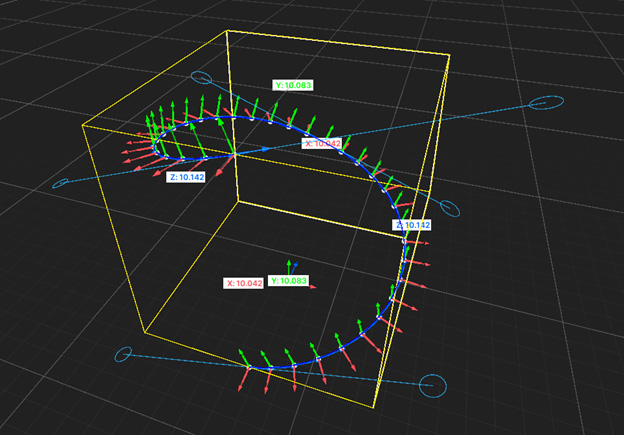Select the small tangent circle handle at the far left
Image resolution: width=624 pixels, height=435 pixels.
[60, 183]
